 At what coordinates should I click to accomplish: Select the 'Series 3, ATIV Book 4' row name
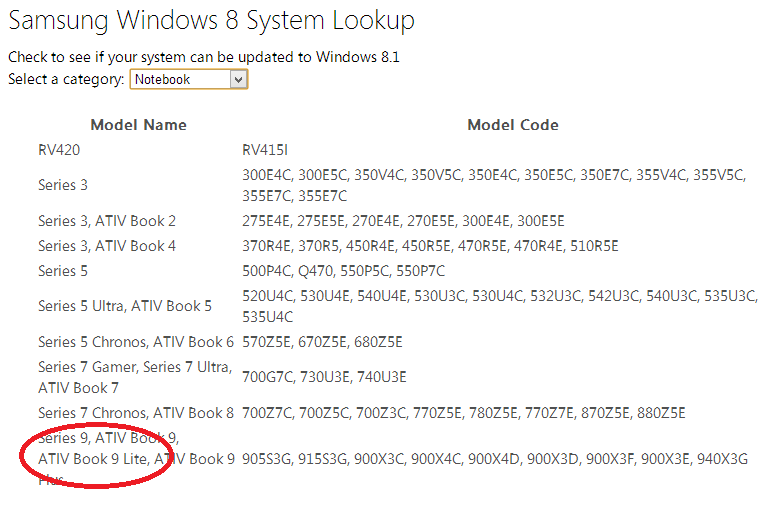(x=107, y=246)
